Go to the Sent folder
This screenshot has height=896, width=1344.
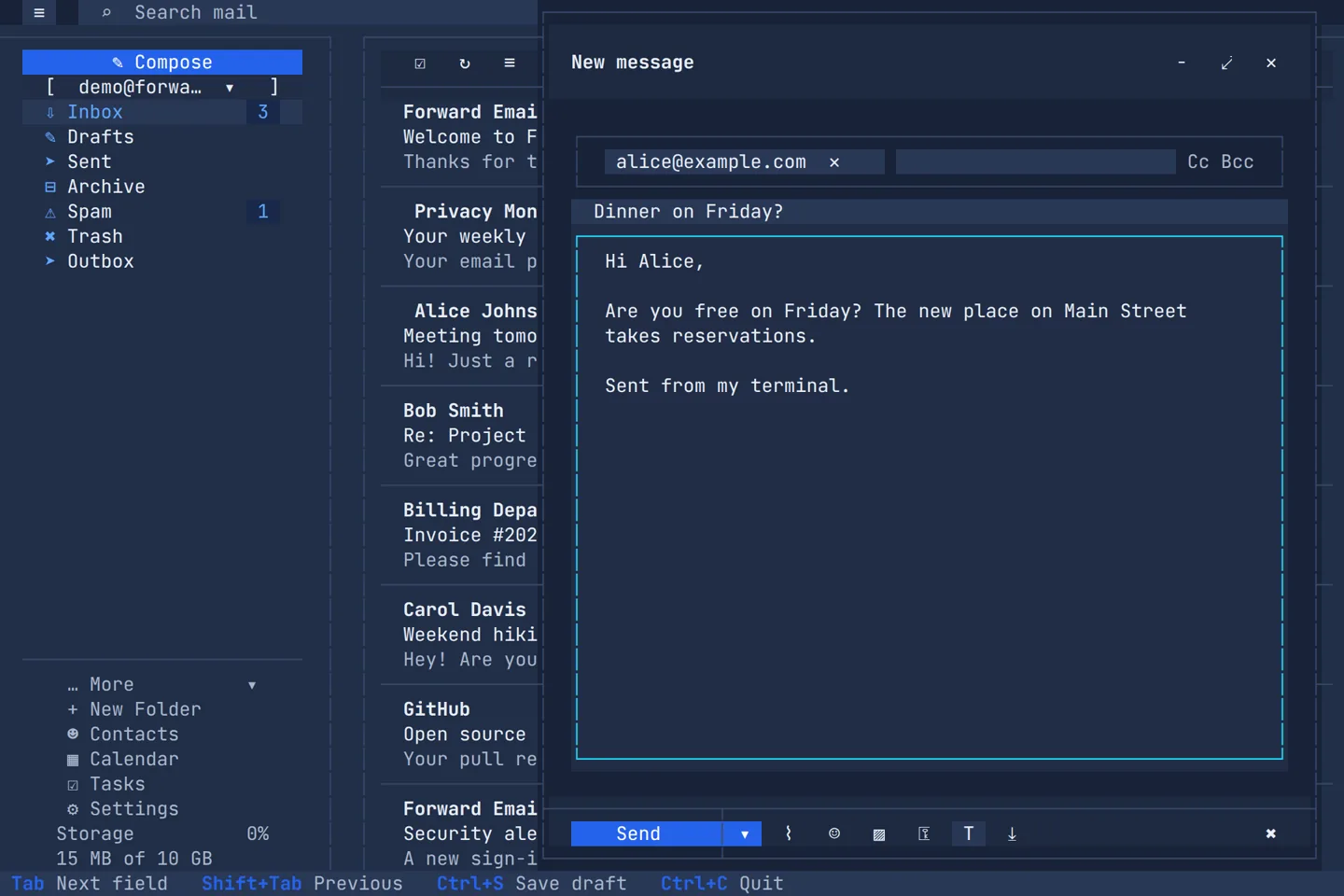(x=162, y=161)
